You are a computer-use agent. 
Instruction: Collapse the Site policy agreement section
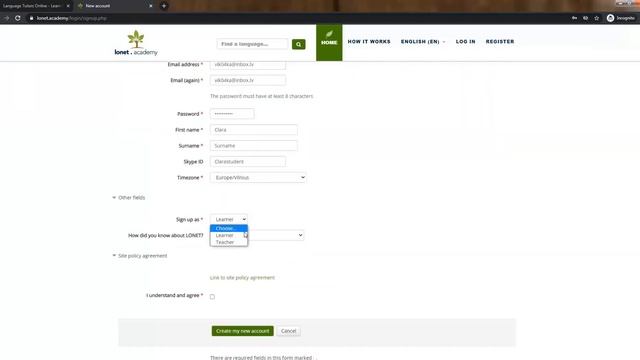click(x=140, y=256)
